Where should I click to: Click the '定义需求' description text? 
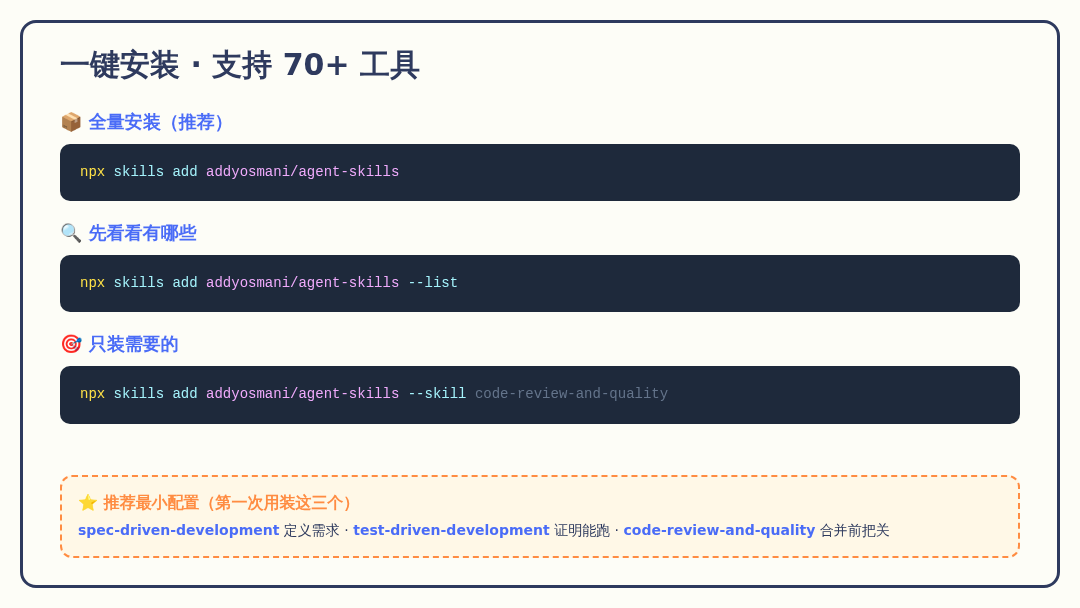click(x=311, y=530)
